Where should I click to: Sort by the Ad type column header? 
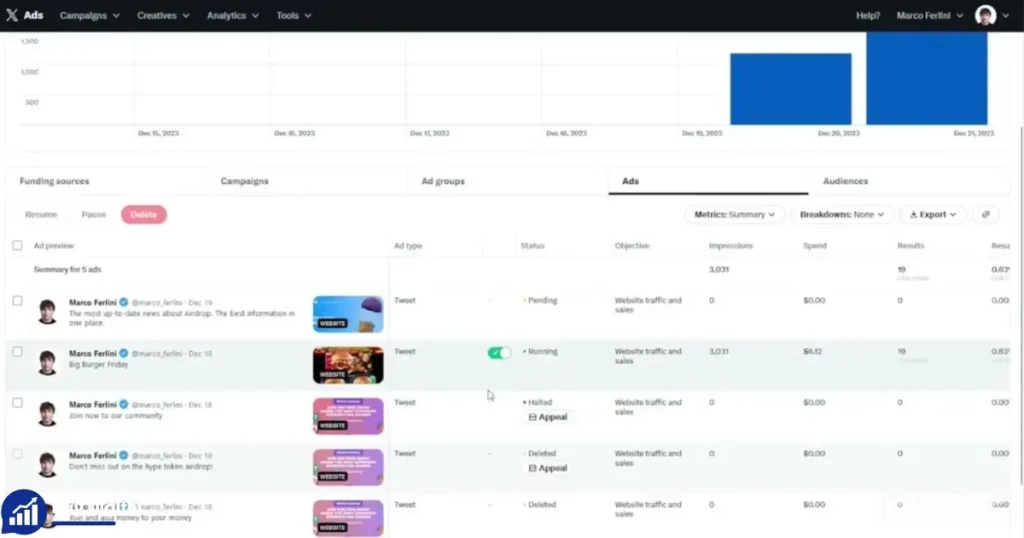[x=408, y=245]
